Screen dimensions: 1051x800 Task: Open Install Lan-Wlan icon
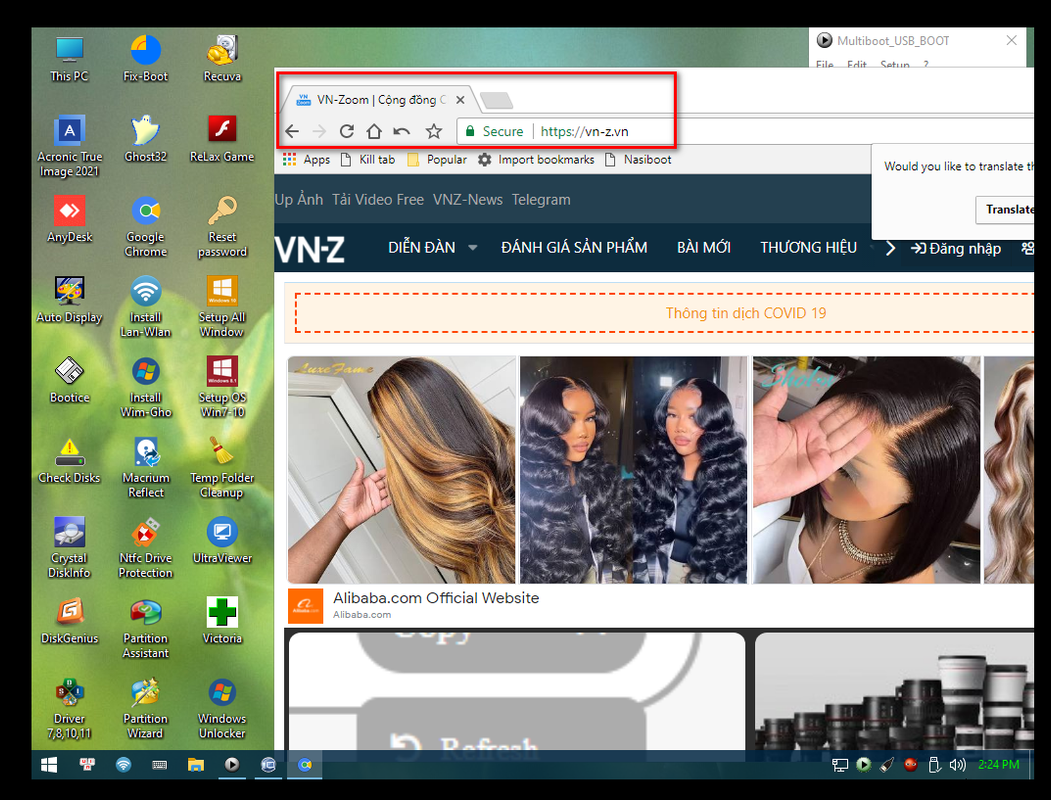click(145, 308)
